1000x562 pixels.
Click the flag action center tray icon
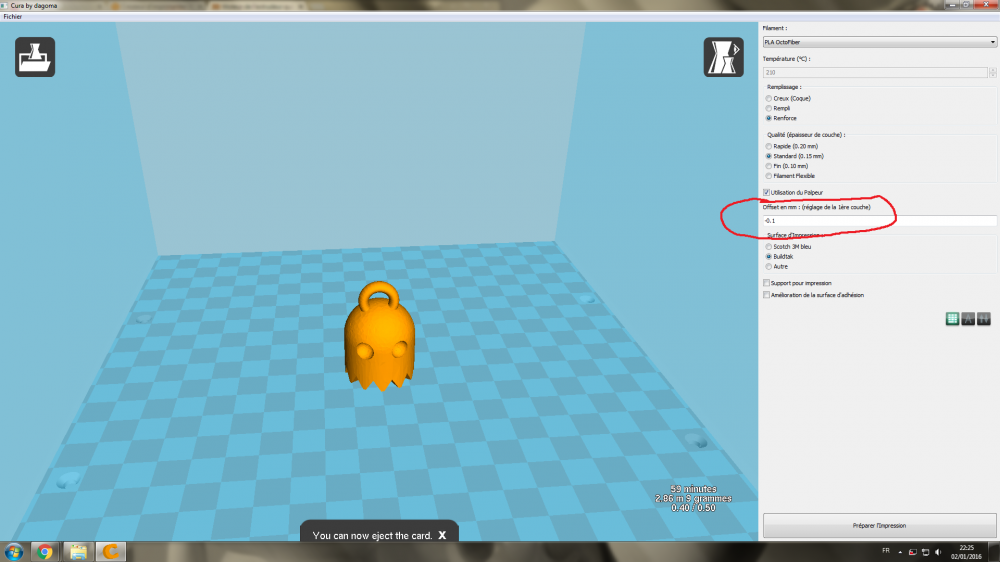coord(913,552)
